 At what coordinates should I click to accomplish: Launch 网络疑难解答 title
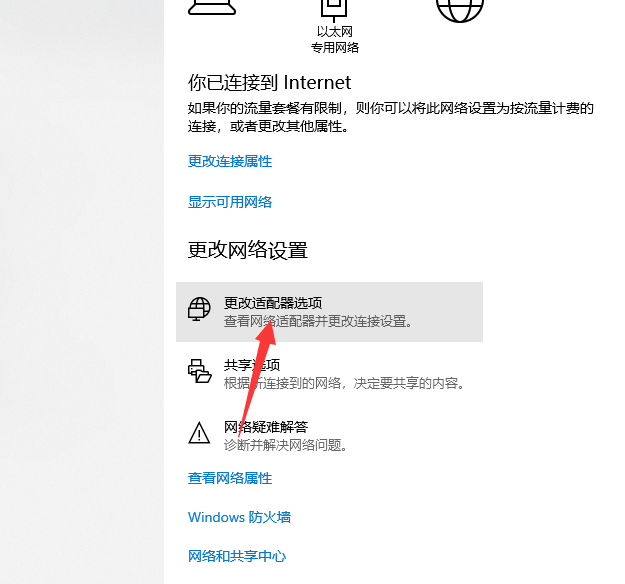(266, 427)
